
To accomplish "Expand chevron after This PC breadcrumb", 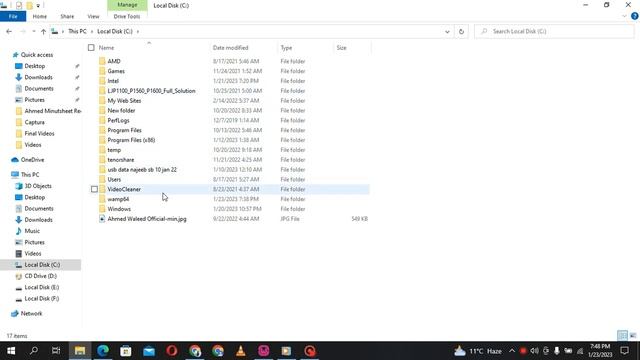I will tap(91, 31).
